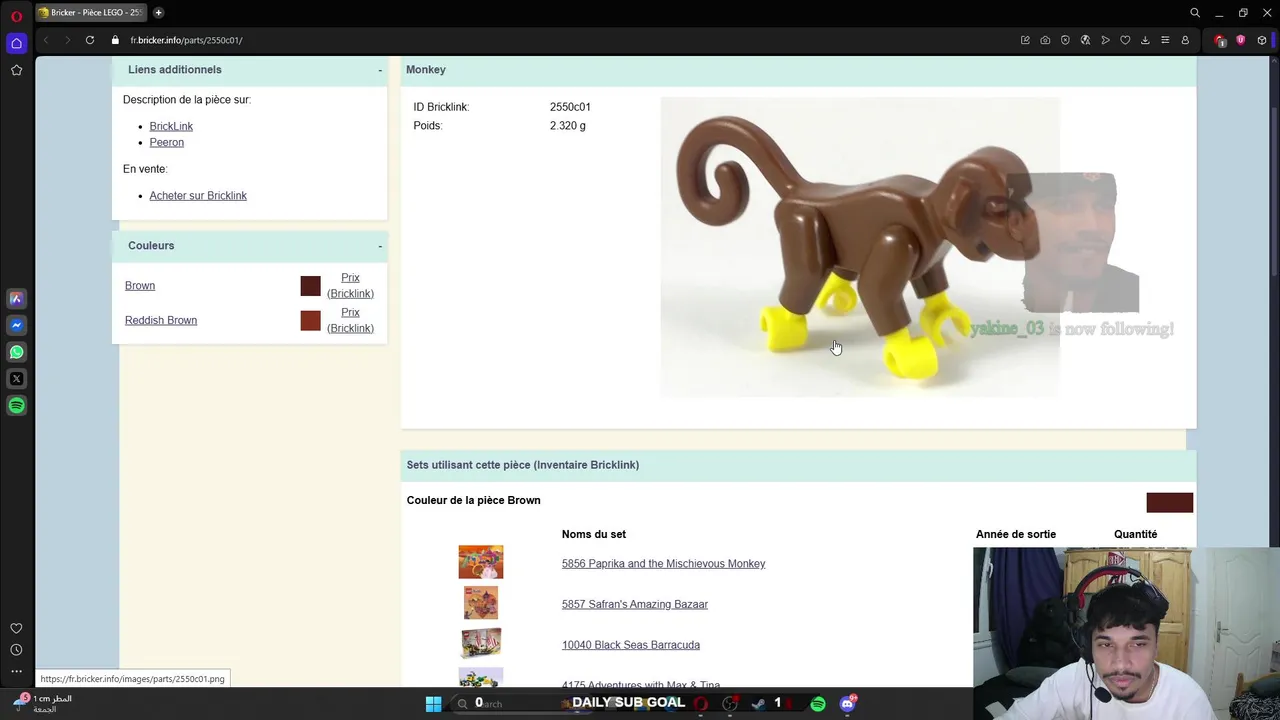Collapse the Liens additionnels panel

[x=380, y=70]
